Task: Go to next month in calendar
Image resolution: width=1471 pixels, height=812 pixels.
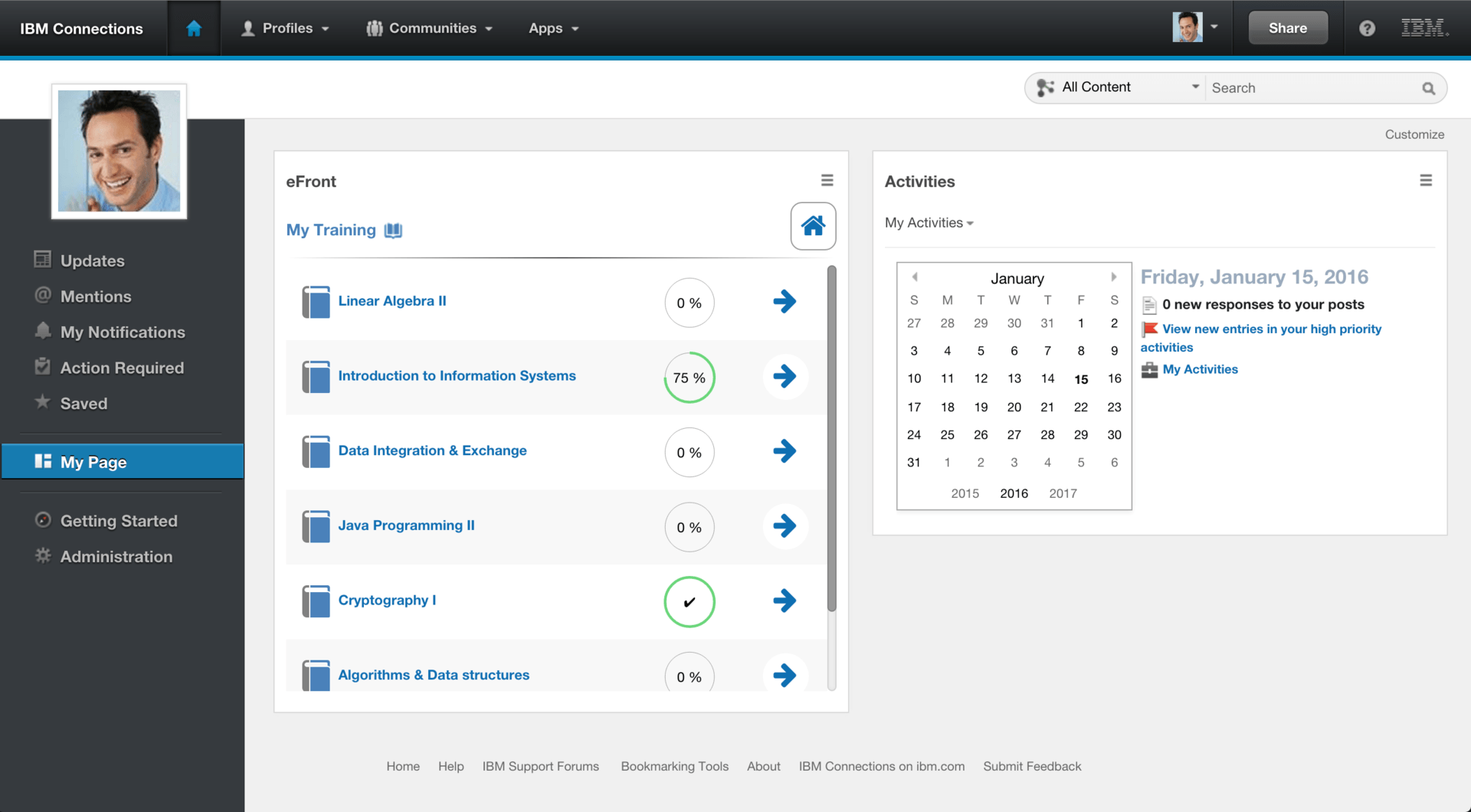Action: 1114,277
